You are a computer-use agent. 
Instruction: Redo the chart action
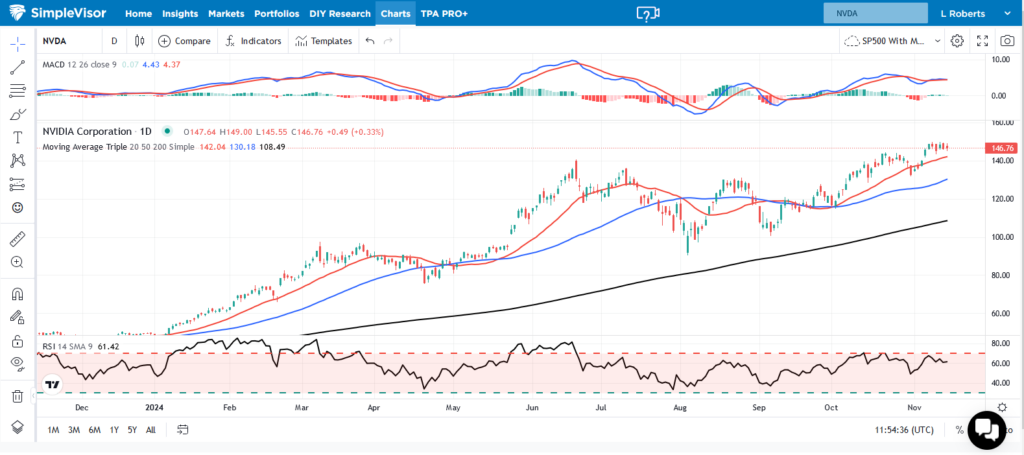point(388,41)
